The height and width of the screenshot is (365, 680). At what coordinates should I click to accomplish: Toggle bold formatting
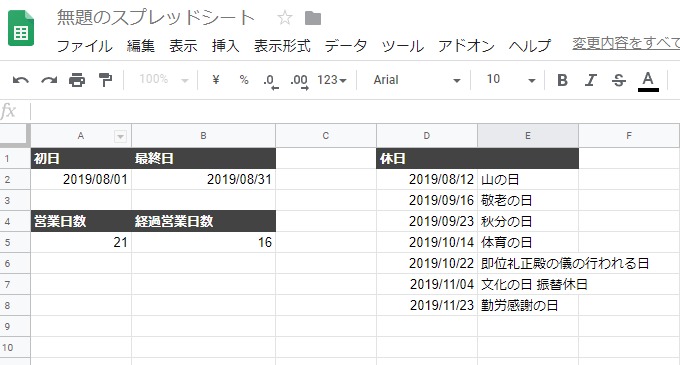pyautogui.click(x=562, y=80)
